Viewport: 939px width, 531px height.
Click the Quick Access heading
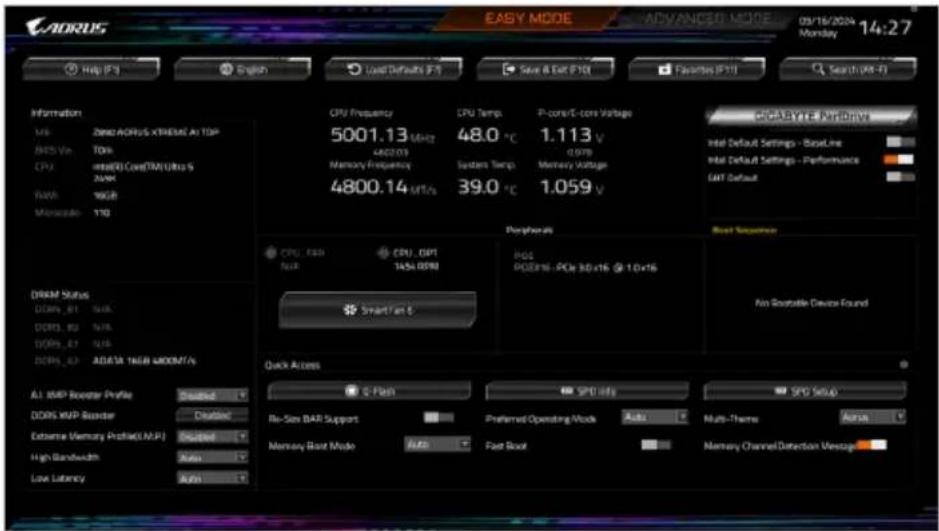click(x=292, y=365)
